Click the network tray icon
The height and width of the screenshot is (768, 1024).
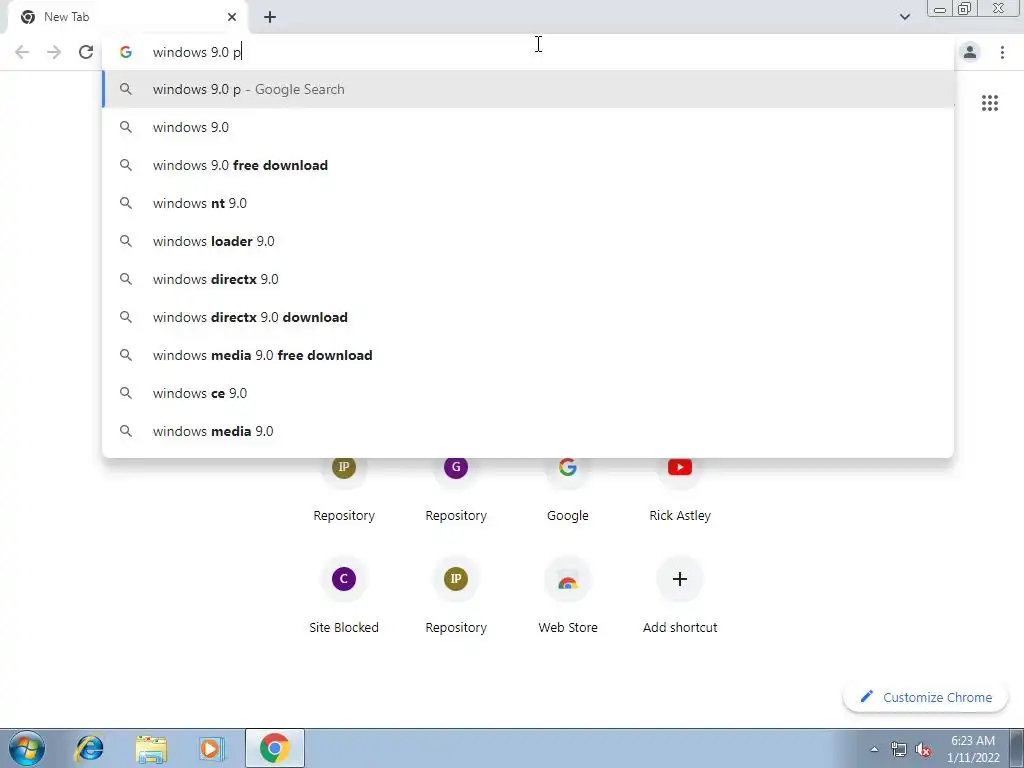click(x=899, y=750)
